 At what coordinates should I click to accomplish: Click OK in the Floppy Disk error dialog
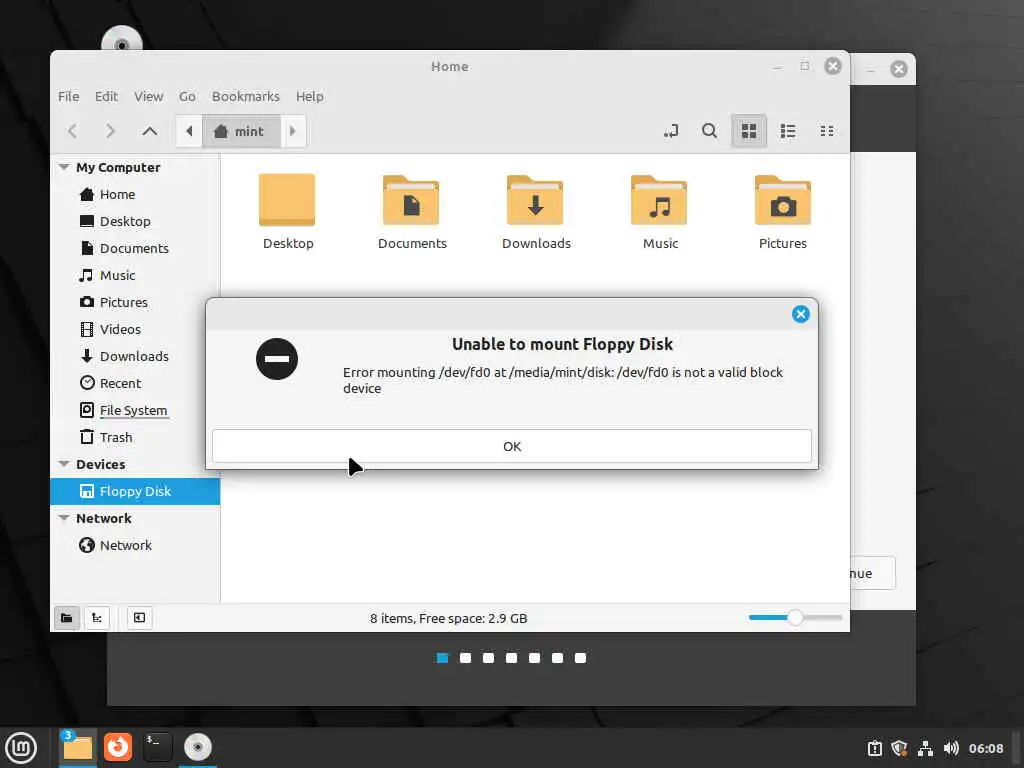(x=511, y=446)
